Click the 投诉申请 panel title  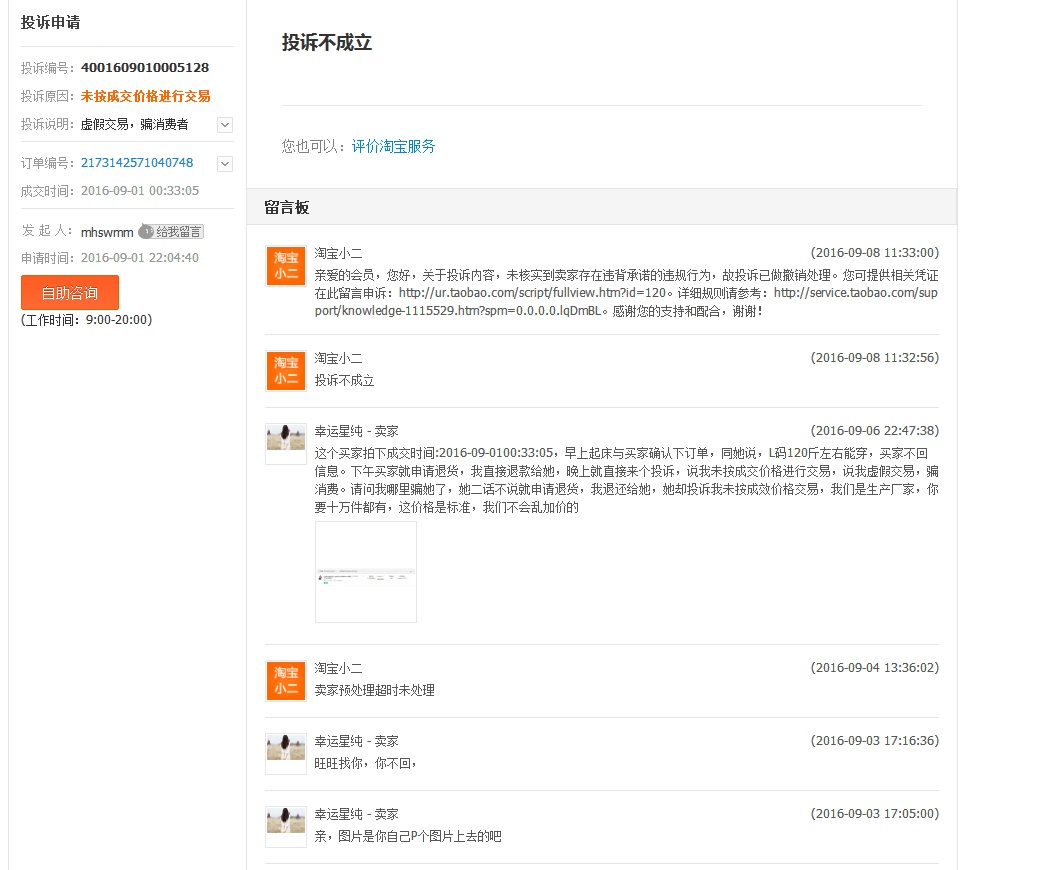[50, 23]
